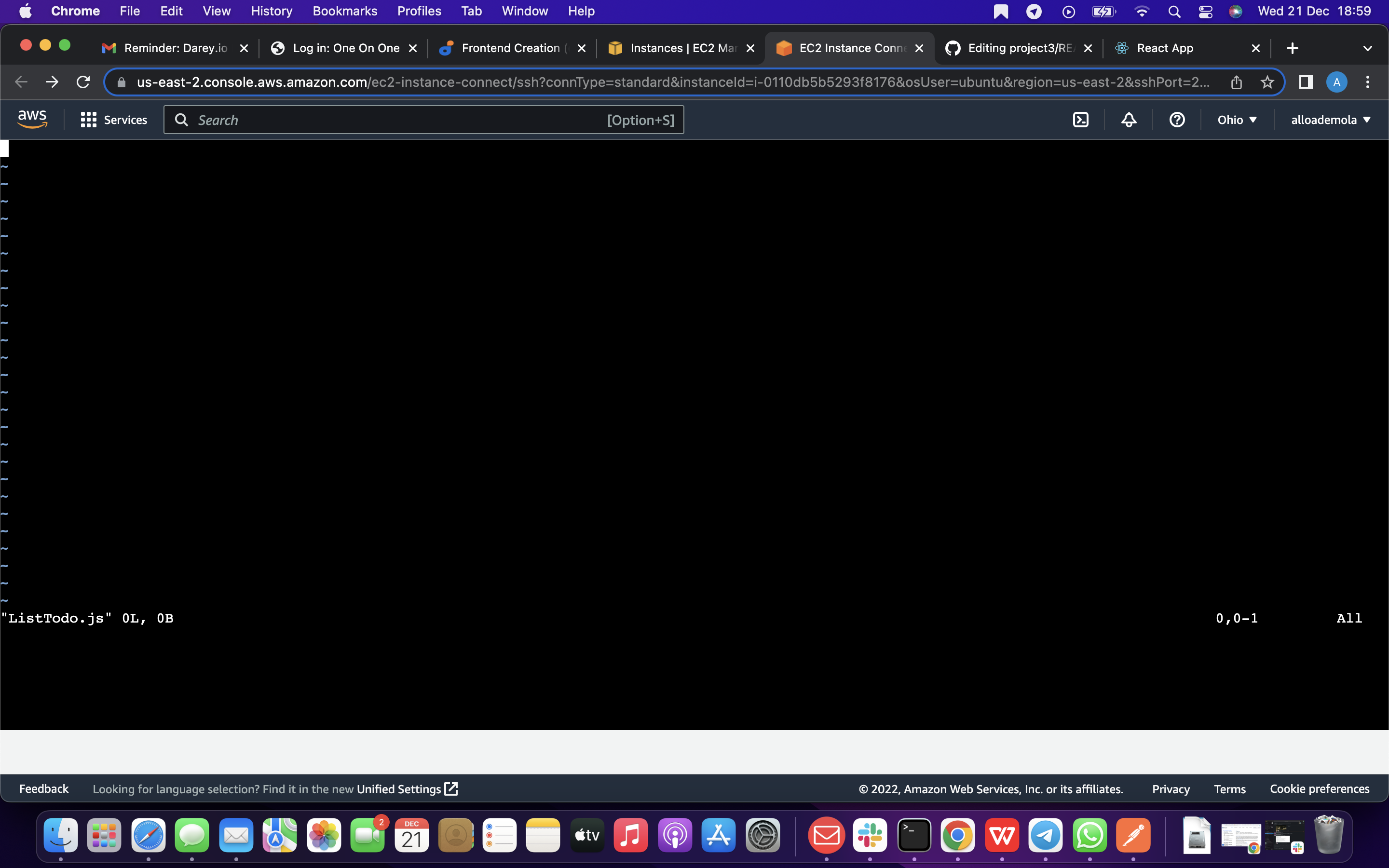
Task: Click inside the AWS search field
Action: (402, 120)
